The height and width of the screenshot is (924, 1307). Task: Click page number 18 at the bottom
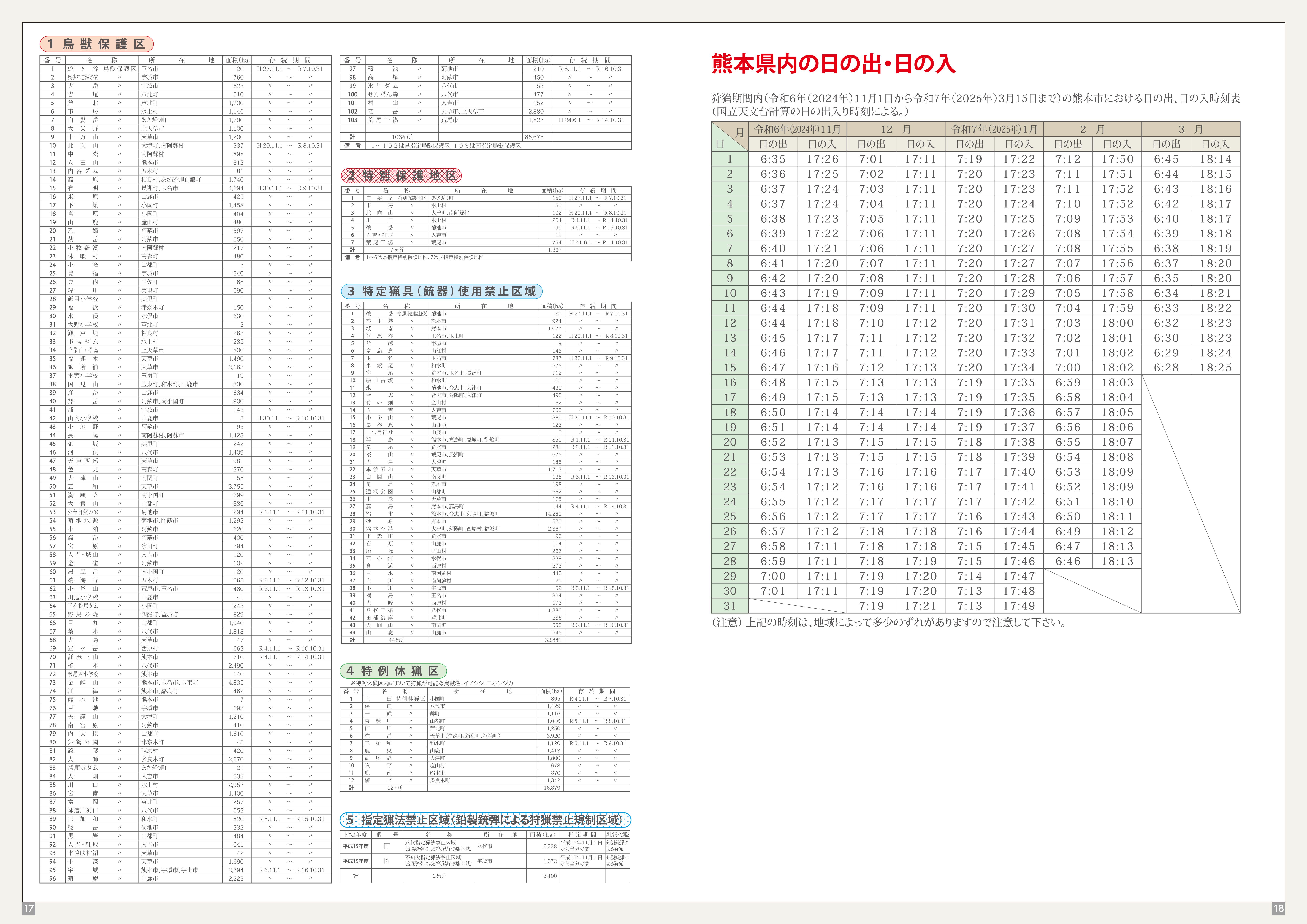pos(1279,909)
